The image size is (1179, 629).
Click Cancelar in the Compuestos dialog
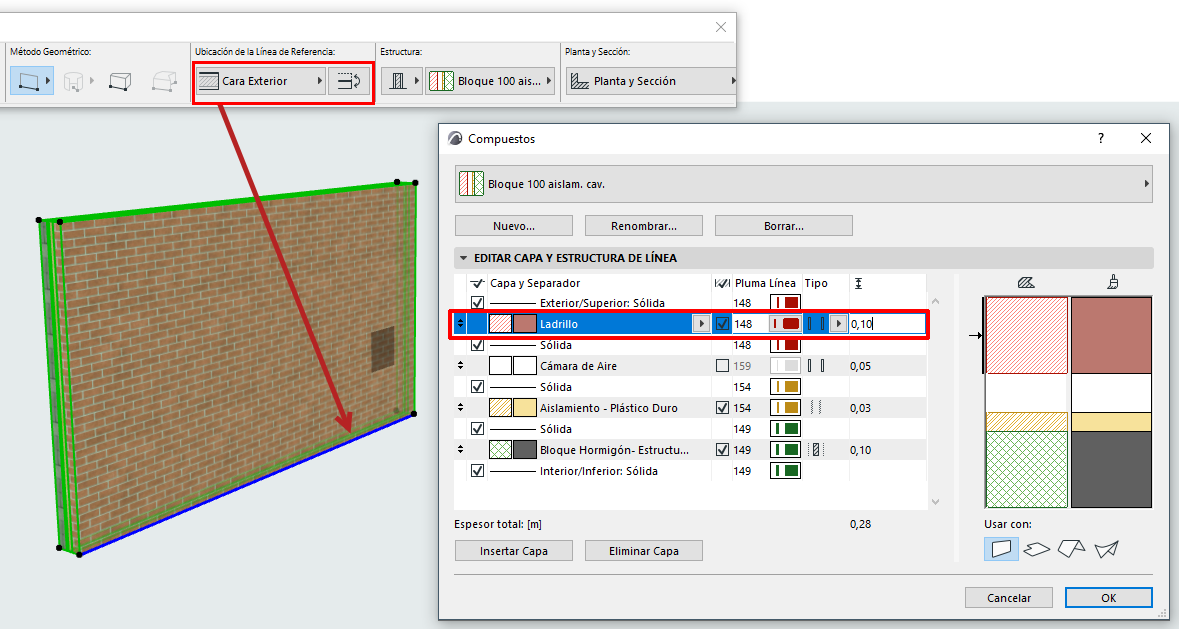click(1009, 597)
